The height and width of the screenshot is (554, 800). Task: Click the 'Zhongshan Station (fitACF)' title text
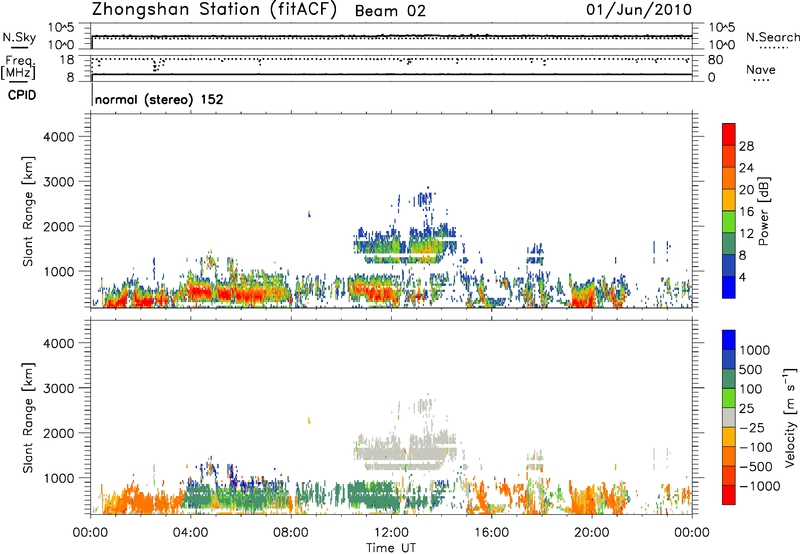click(214, 10)
